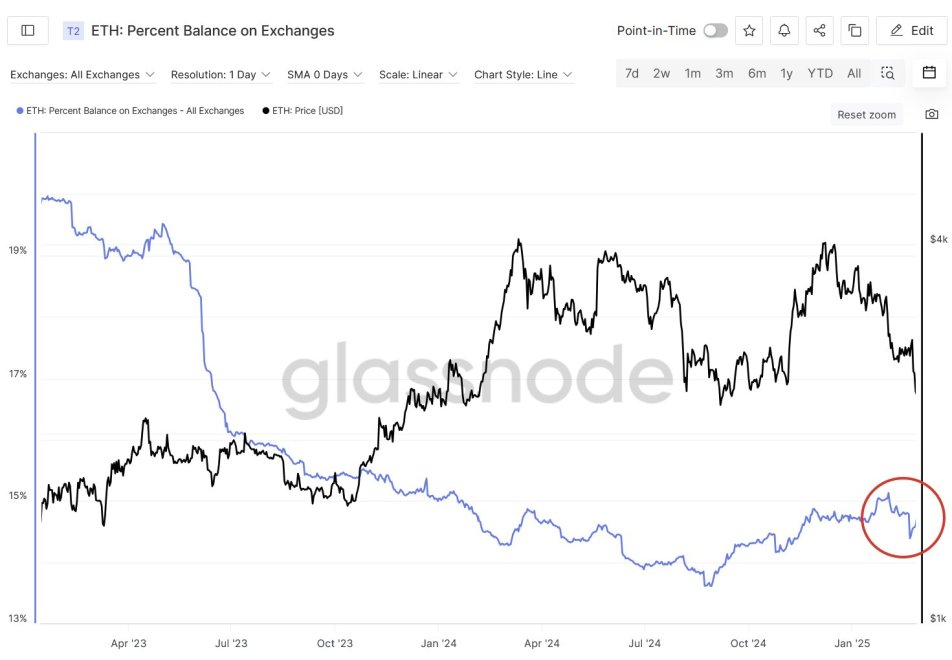Click the Edit button

click(x=911, y=31)
